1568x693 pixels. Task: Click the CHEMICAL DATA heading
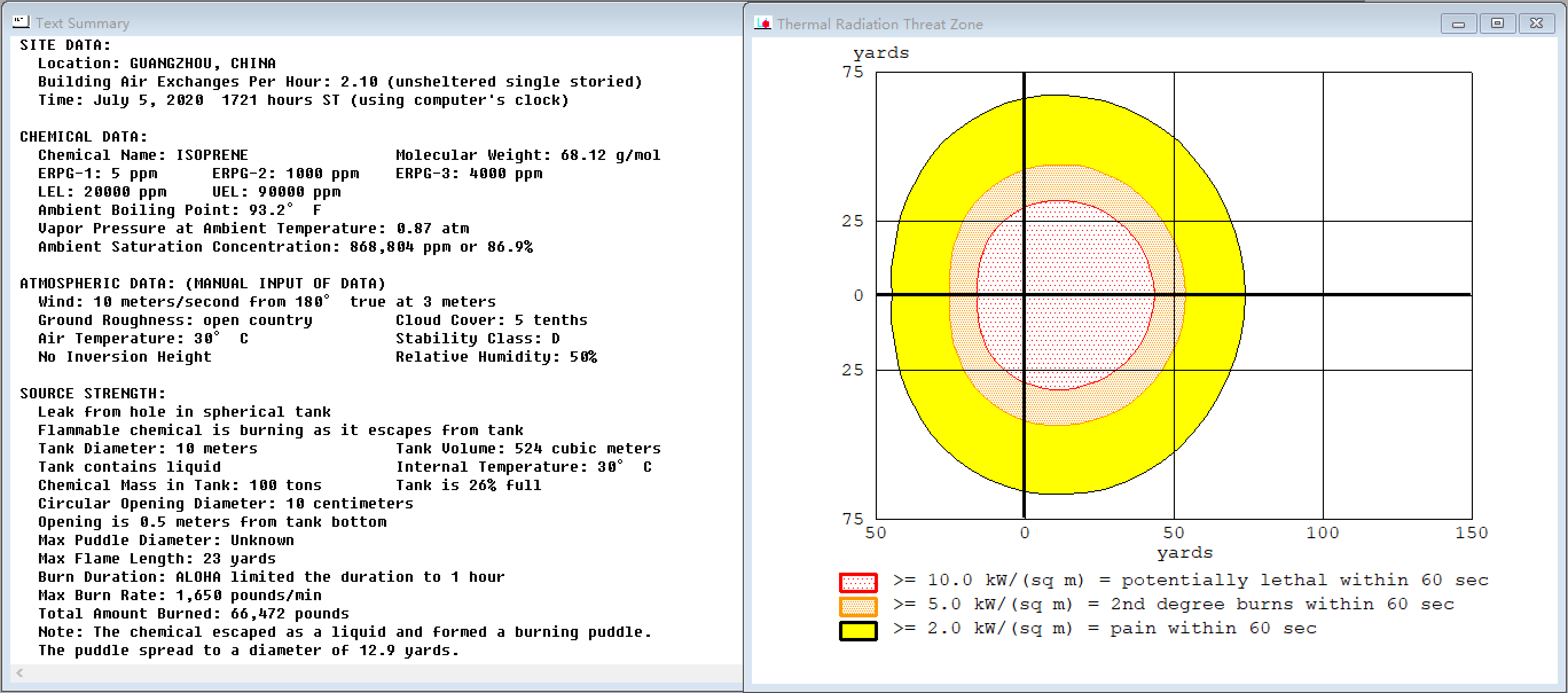(x=84, y=136)
